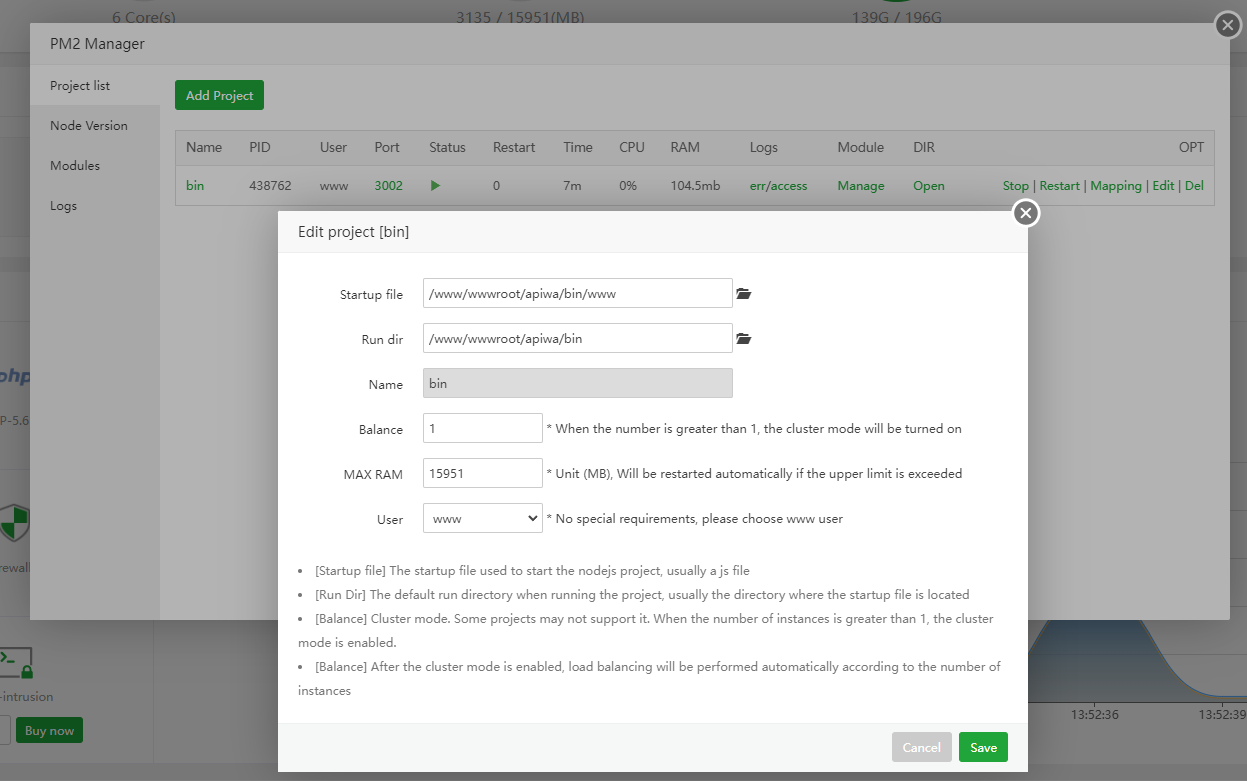This screenshot has width=1247, height=781.
Task: Select Logs in the PM2 sidebar
Action: pyautogui.click(x=63, y=206)
